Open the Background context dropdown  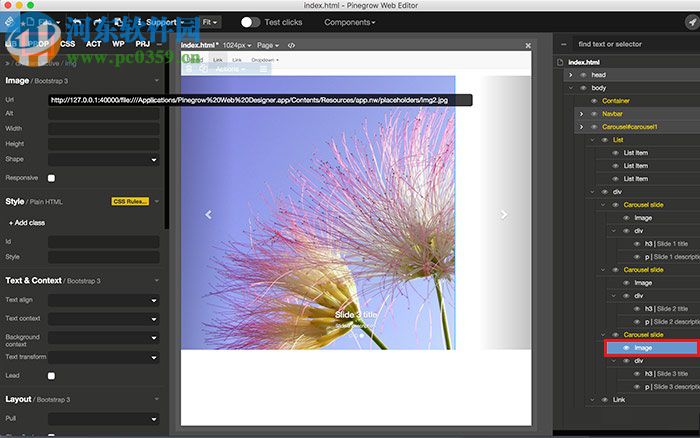coord(104,338)
